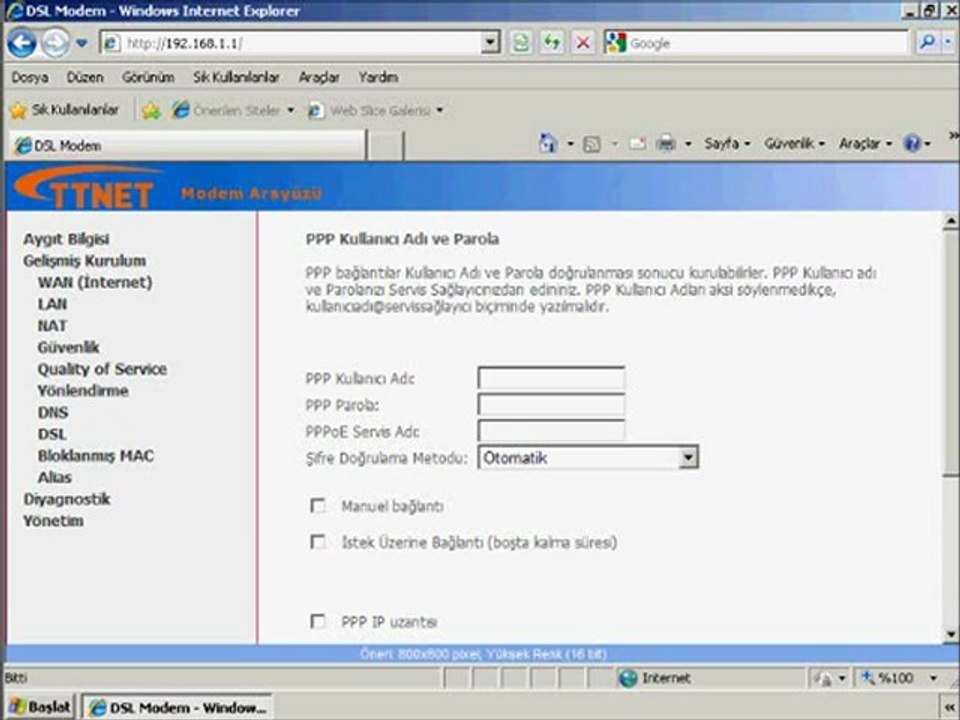
Task: Click the PPPoE Servis Adı input field
Action: [x=551, y=430]
